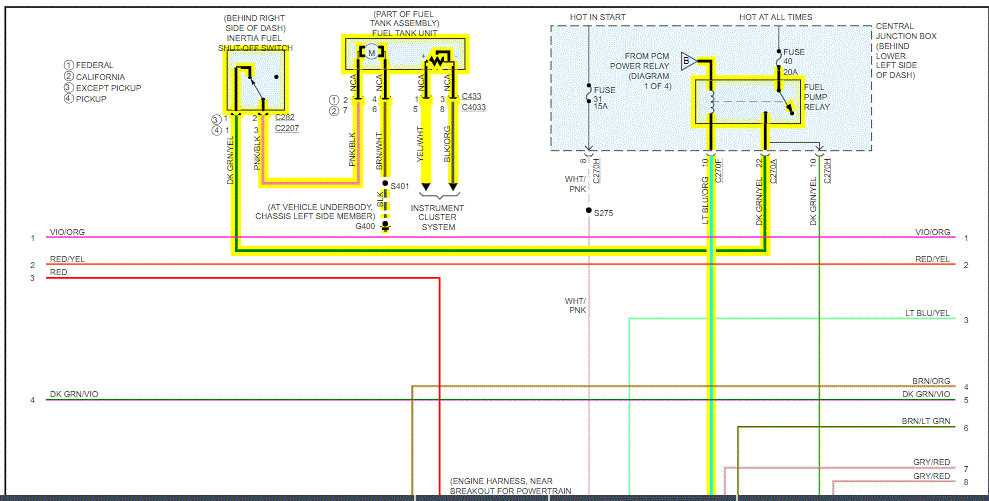Open the C433 connector link
The width and height of the screenshot is (989, 501).
(471, 97)
